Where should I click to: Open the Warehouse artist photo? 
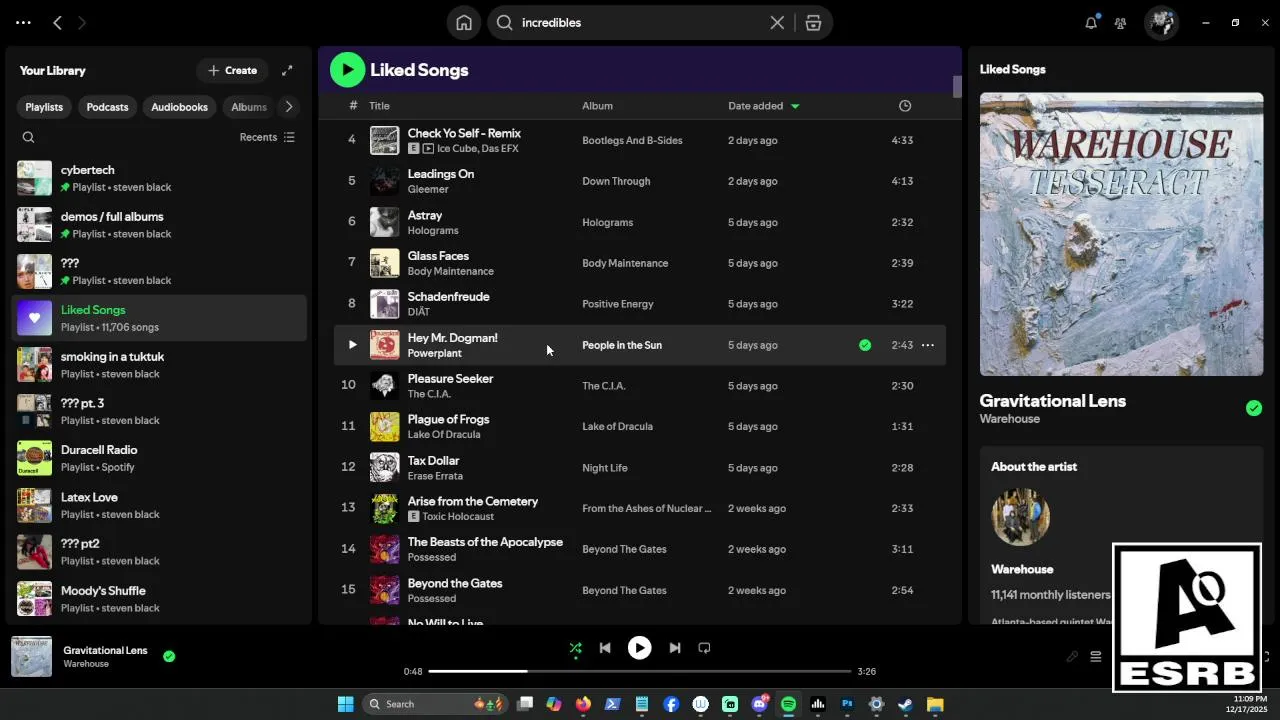click(1020, 517)
